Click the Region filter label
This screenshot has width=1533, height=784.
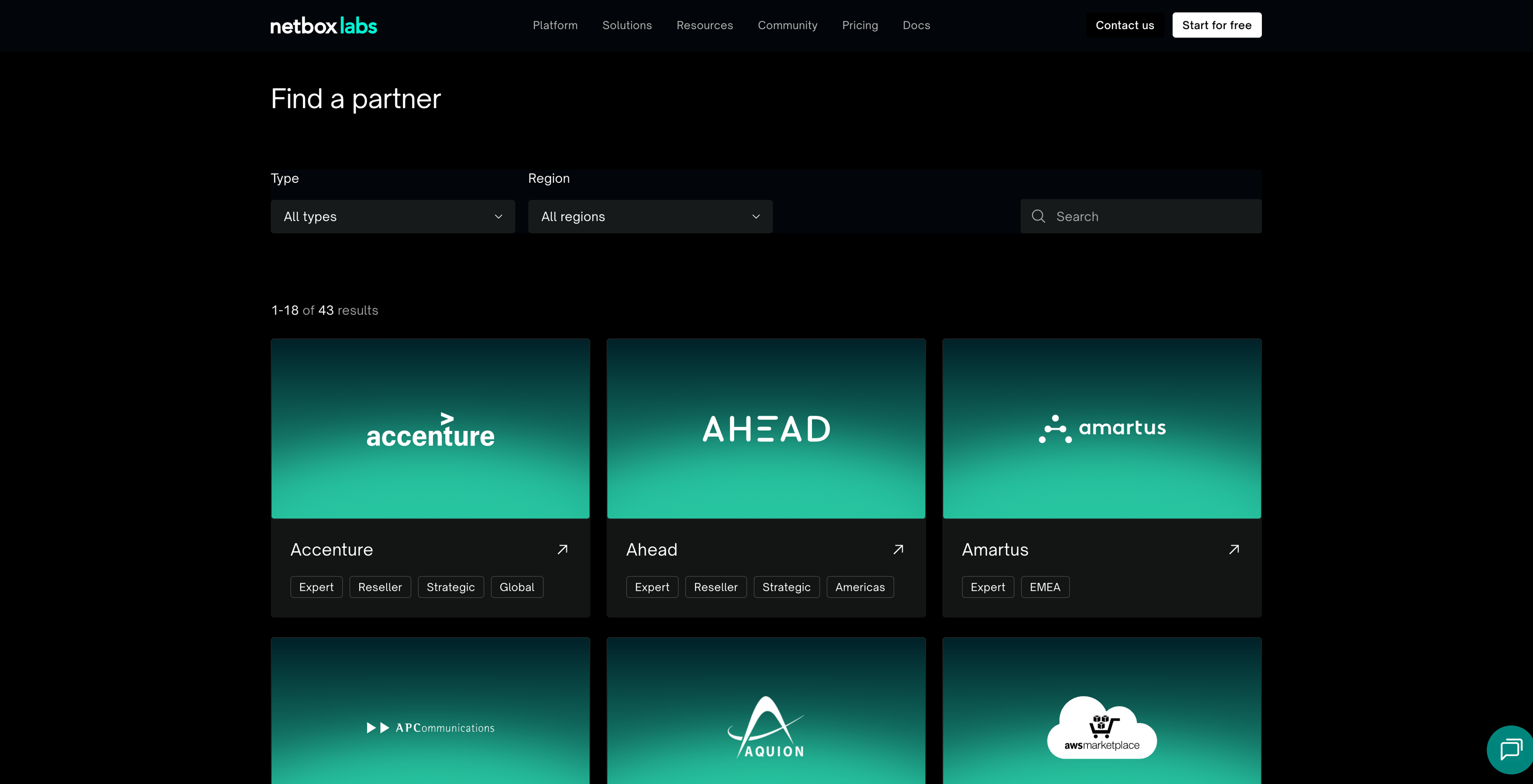(549, 178)
